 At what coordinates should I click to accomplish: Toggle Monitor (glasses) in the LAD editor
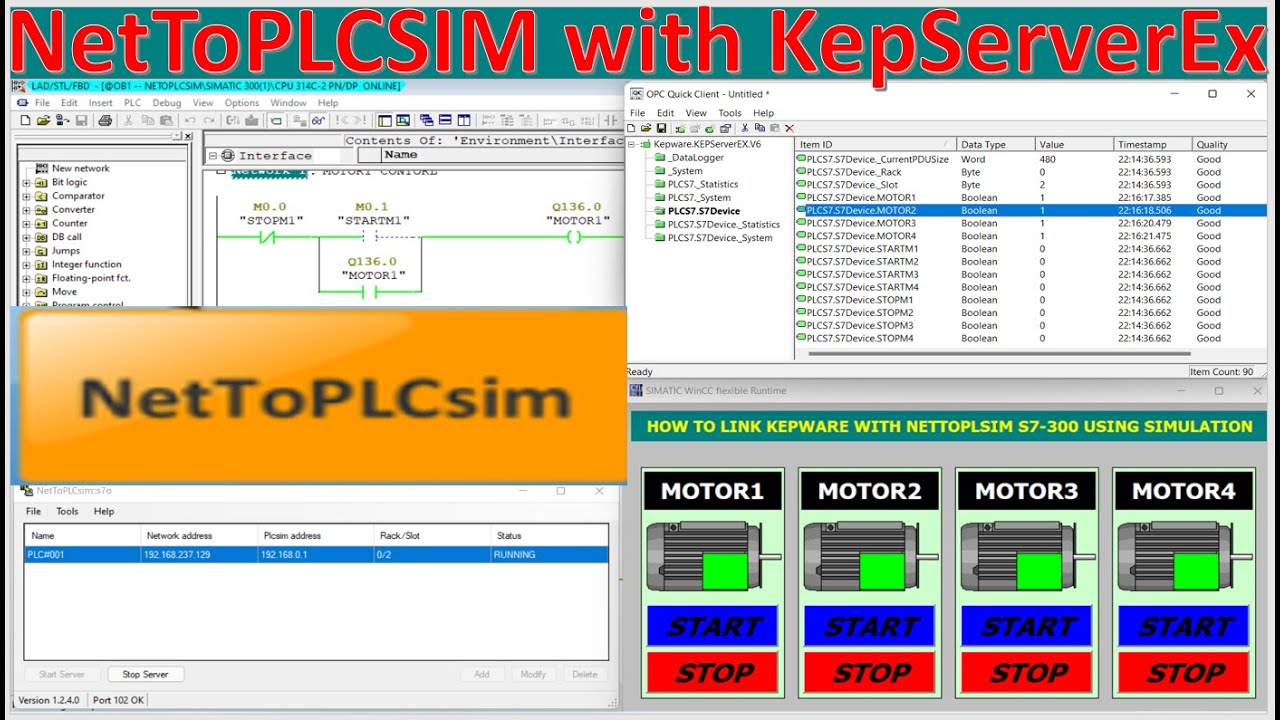318,120
